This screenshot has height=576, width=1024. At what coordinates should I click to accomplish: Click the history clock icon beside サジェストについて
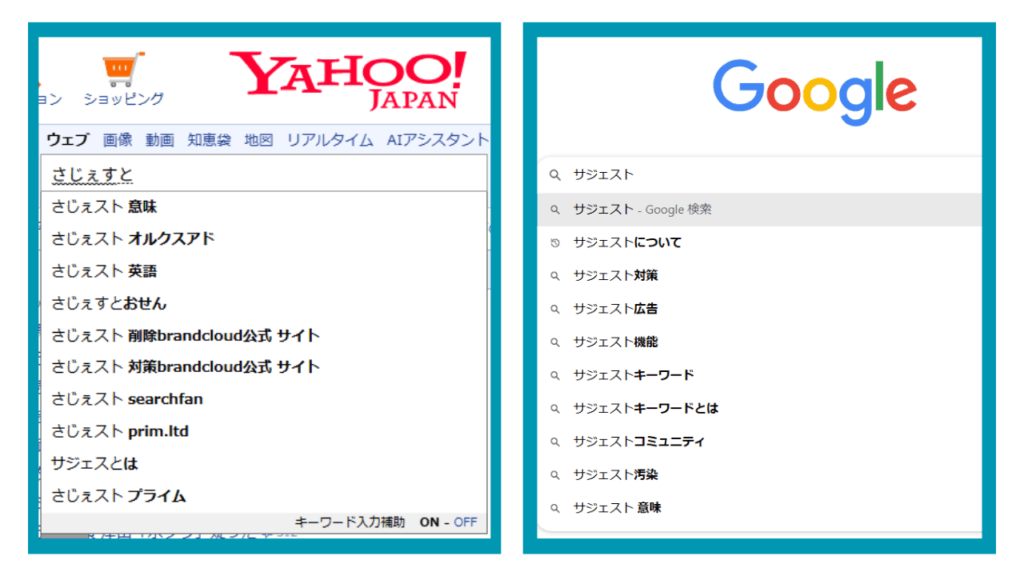coord(556,241)
